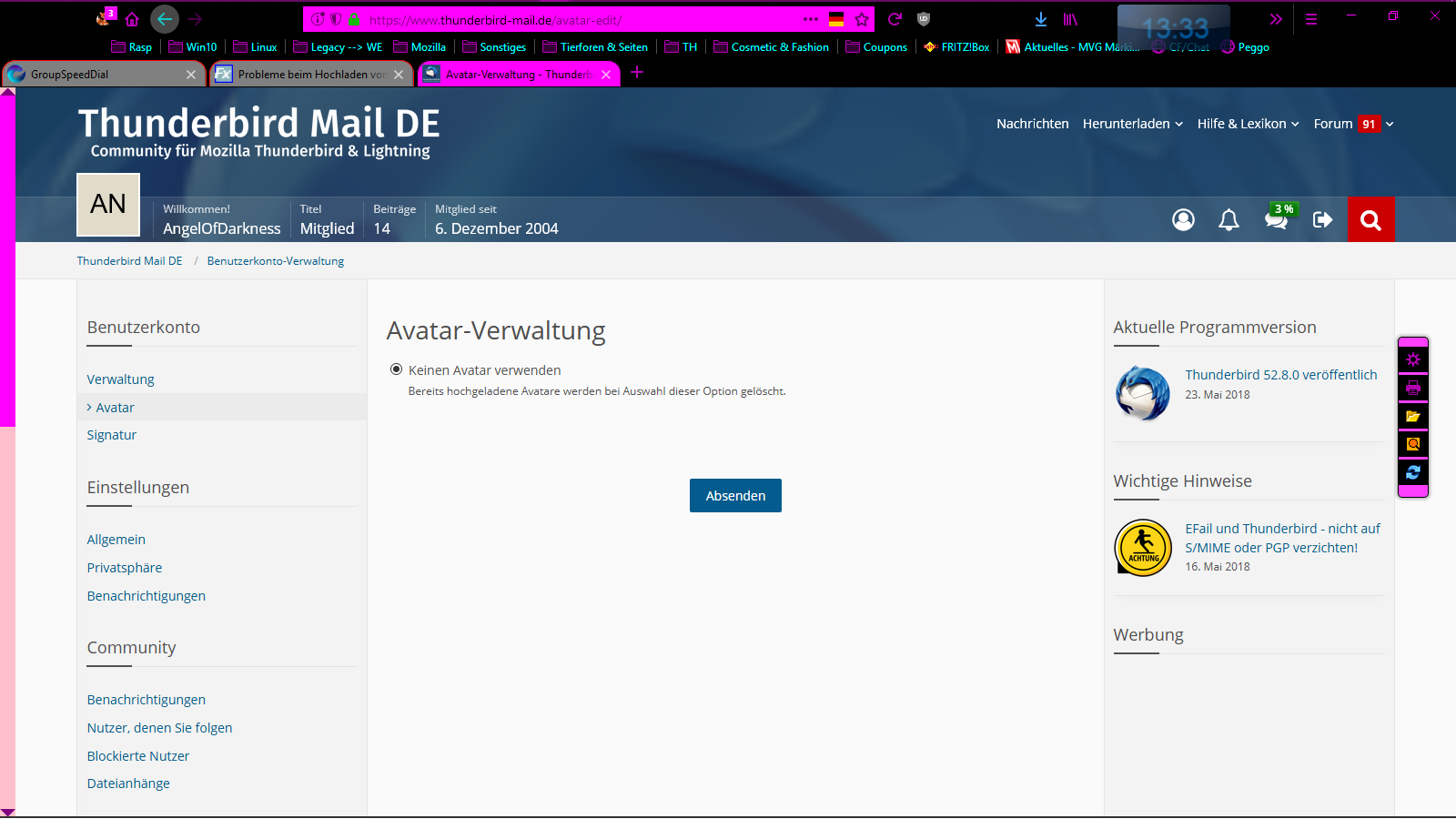Open the FRITZ!Box bookmark
1456x819 pixels.
[956, 47]
